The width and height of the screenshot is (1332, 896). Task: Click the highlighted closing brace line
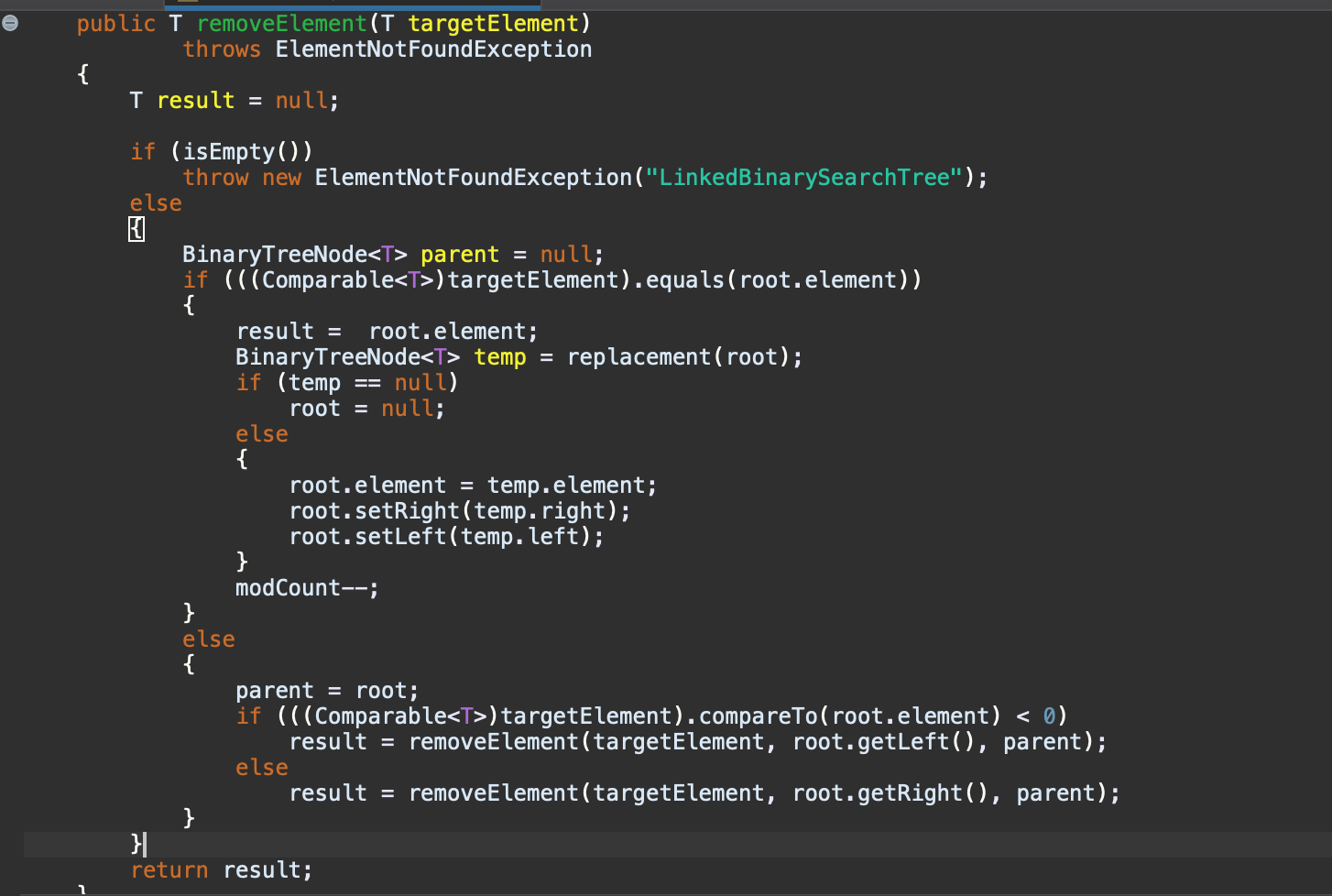point(137,844)
